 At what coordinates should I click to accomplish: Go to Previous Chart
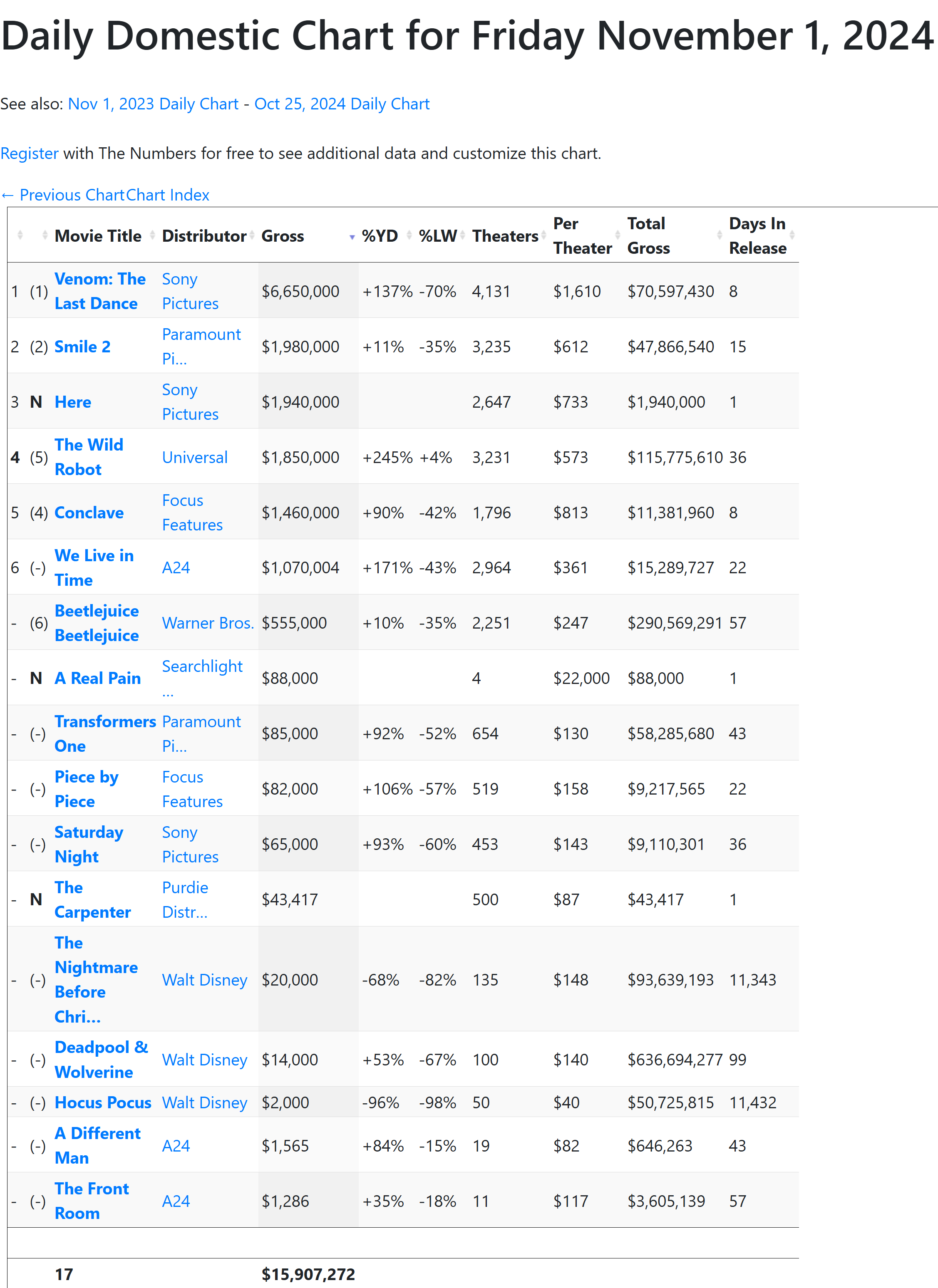pos(62,195)
